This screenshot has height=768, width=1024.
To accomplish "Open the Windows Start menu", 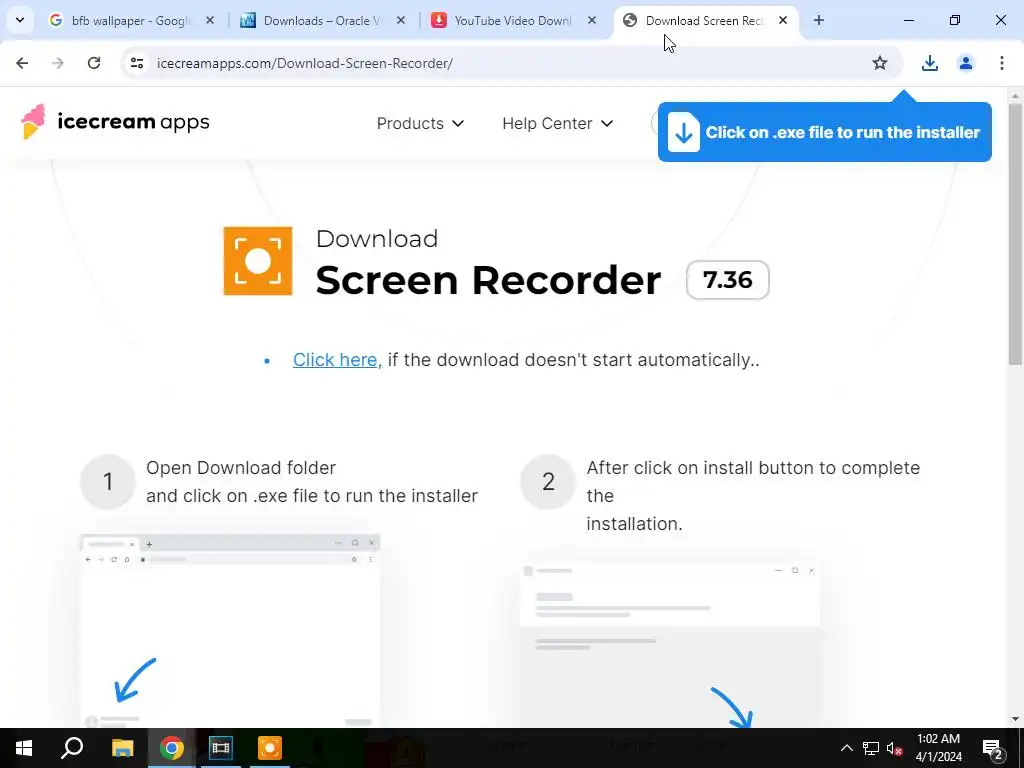I will pyautogui.click(x=24, y=748).
